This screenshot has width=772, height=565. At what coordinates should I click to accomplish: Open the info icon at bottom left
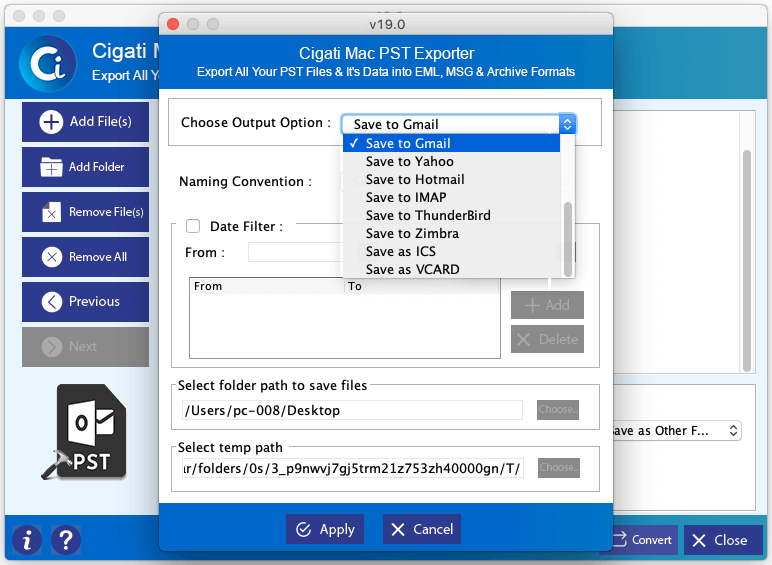tap(27, 540)
